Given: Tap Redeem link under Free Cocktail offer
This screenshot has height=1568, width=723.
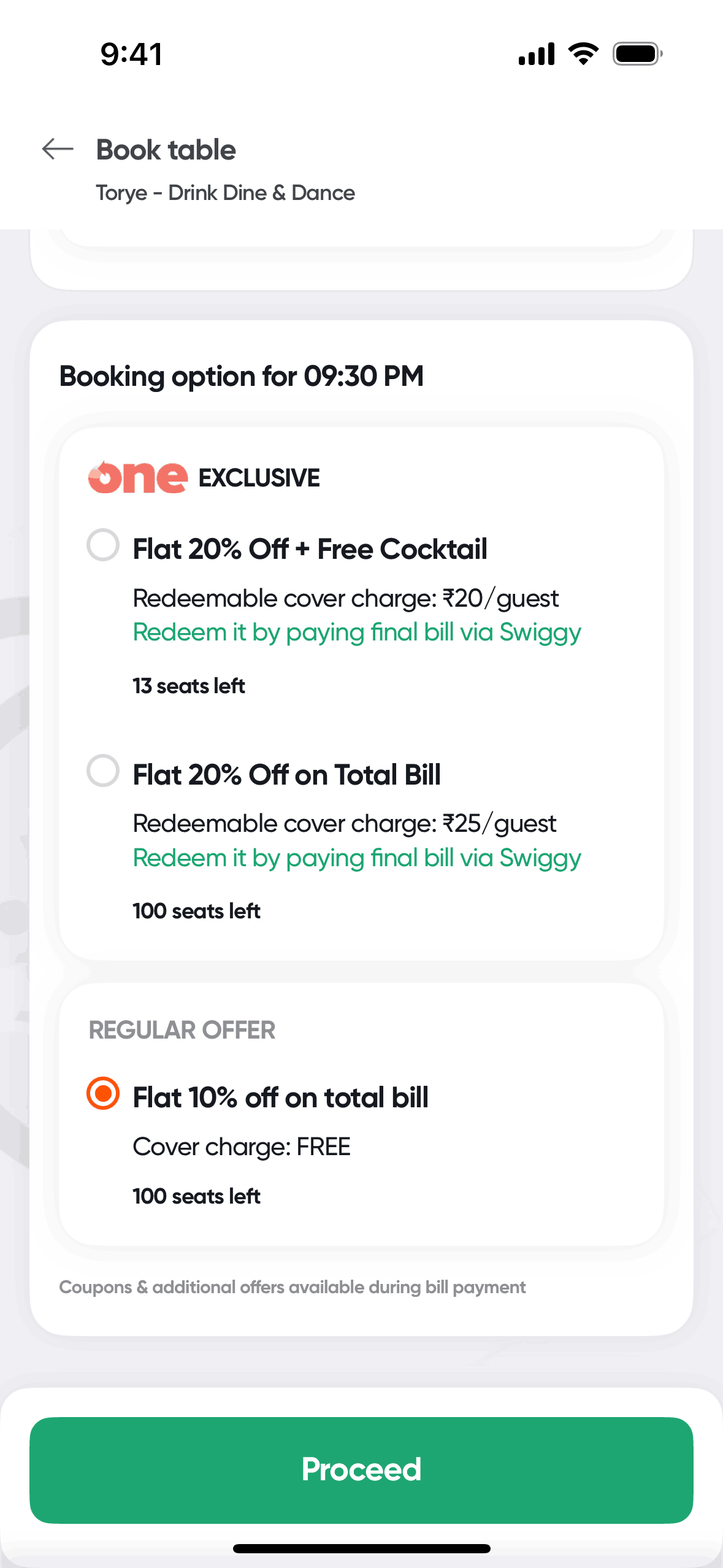Looking at the screenshot, I should tap(357, 632).
